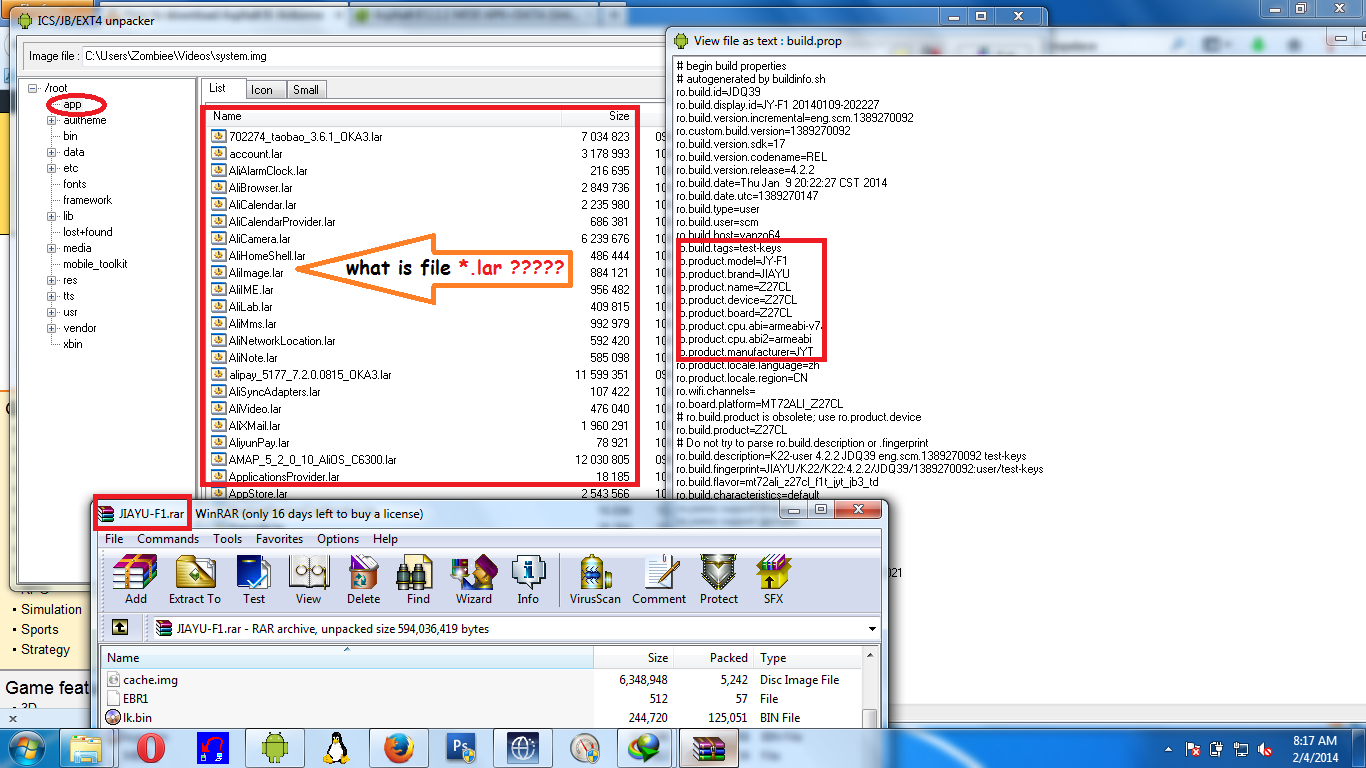Expand the res folder node

click(51, 280)
